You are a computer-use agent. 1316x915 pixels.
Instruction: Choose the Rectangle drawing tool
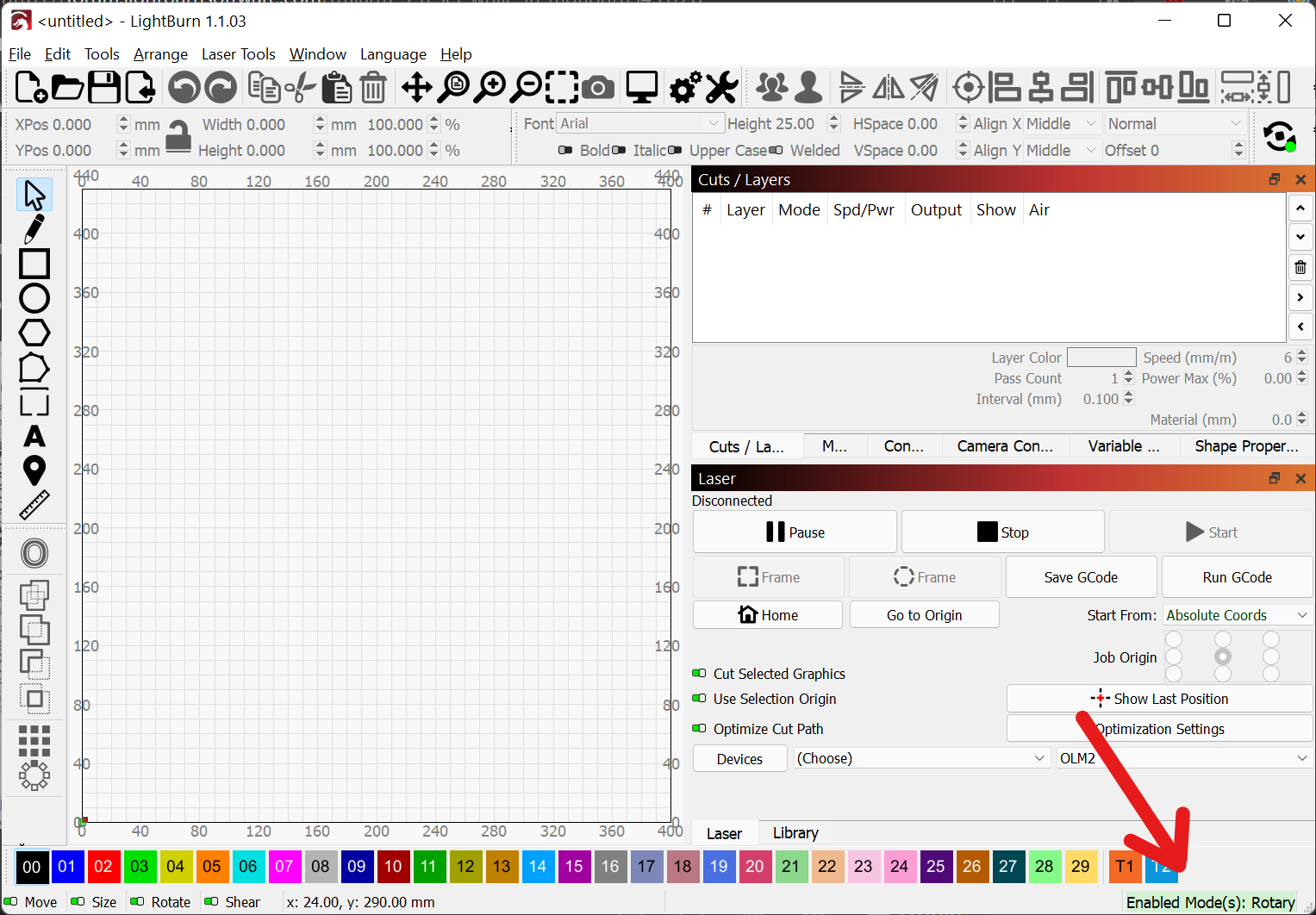click(x=34, y=264)
